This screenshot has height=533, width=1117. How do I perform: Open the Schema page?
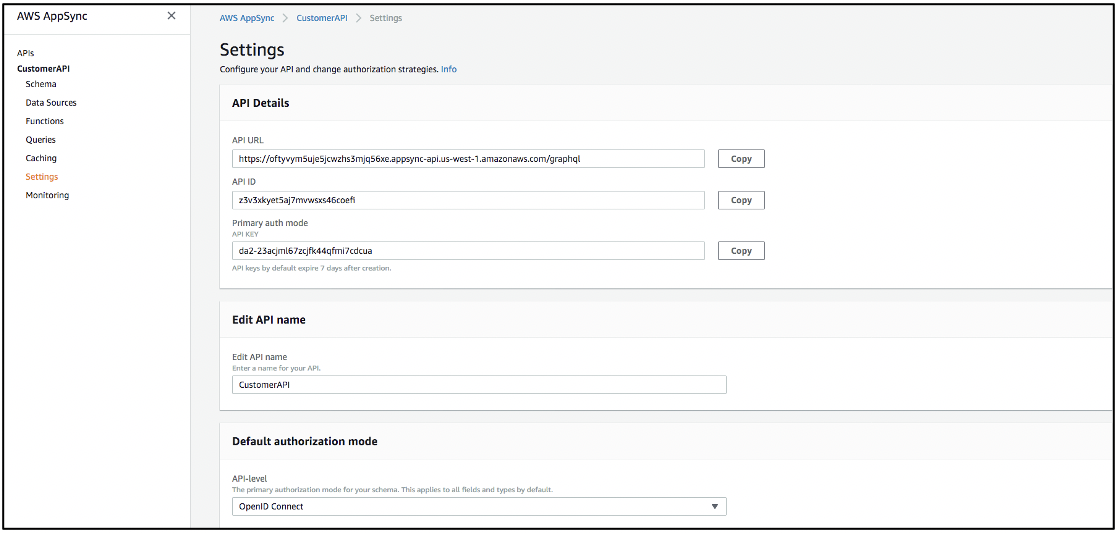pyautogui.click(x=41, y=84)
